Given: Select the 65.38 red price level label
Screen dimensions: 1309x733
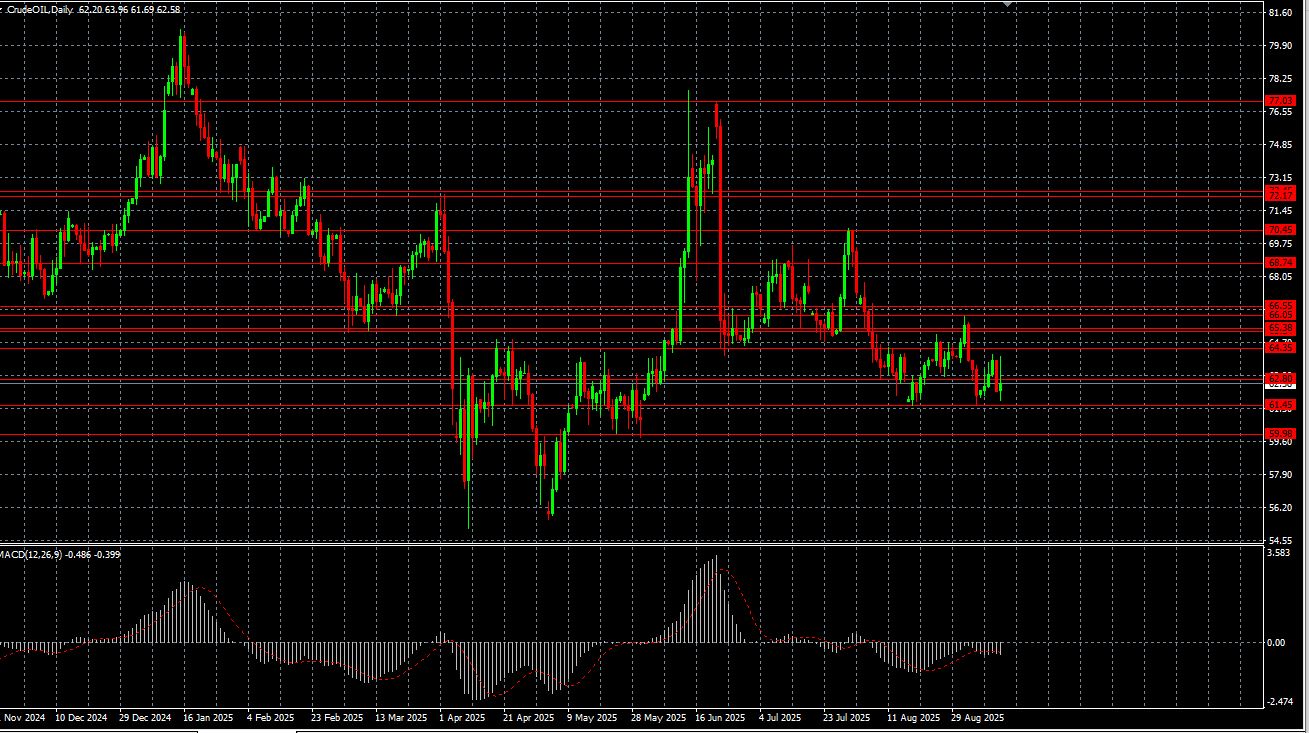Looking at the screenshot, I should tap(1281, 328).
